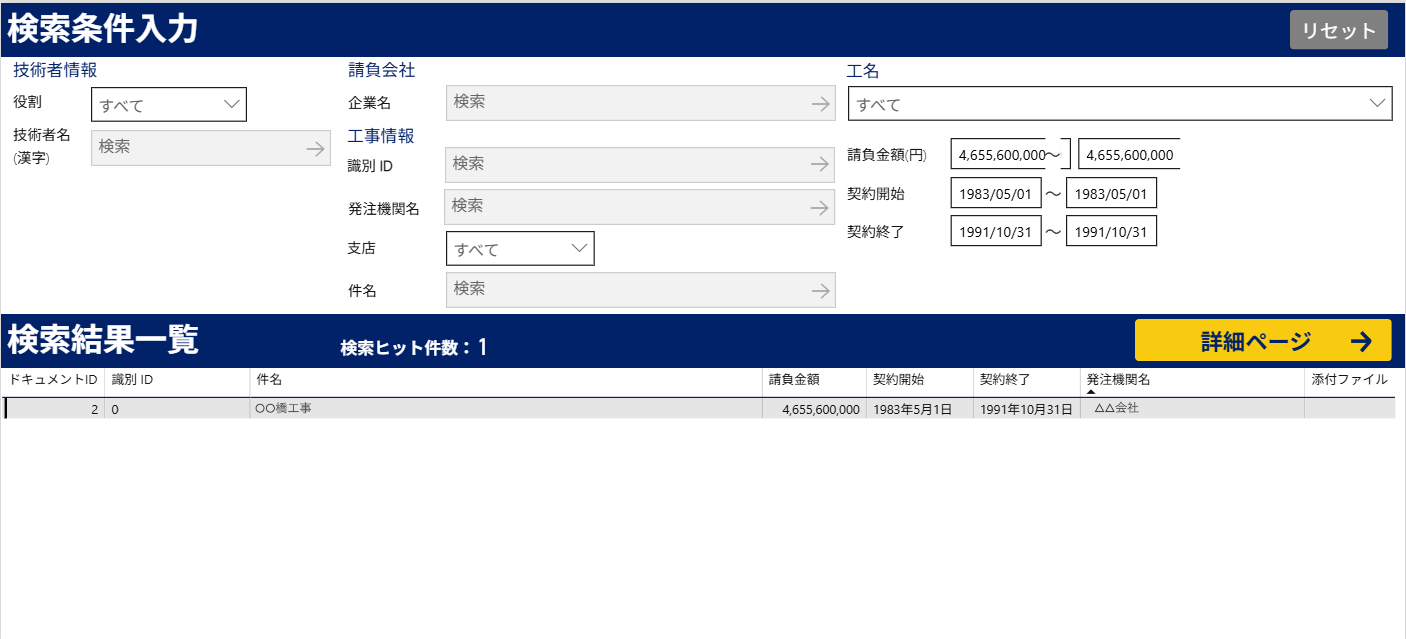Viewport: 1406px width, 639px height.
Task: Open the 役割 dropdown
Action: [169, 105]
